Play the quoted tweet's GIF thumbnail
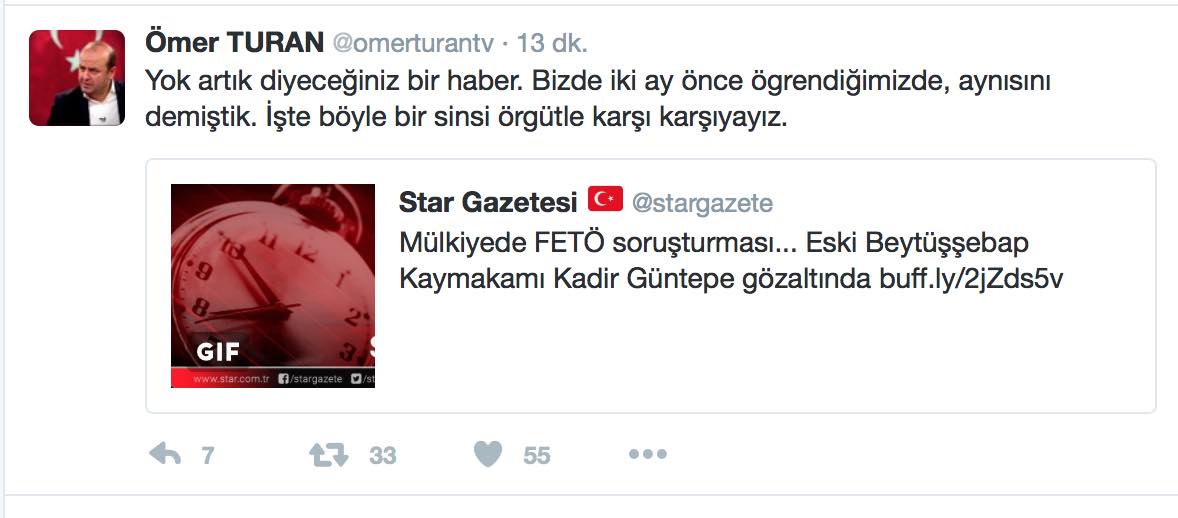Screen dimensions: 1178x518 [x=273, y=286]
